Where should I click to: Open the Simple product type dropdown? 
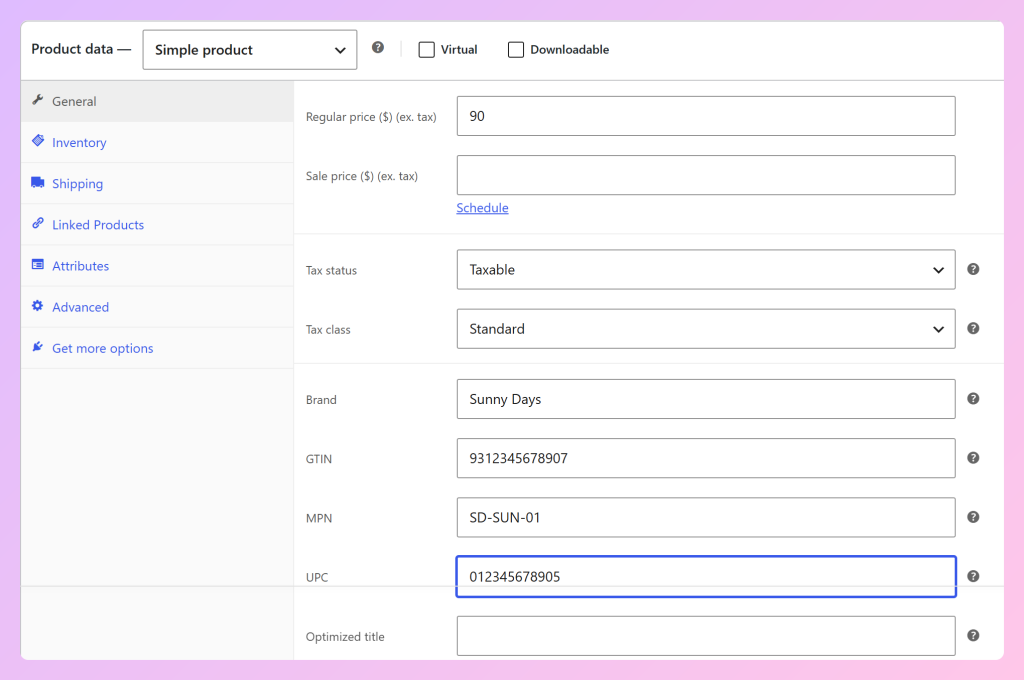pos(249,50)
